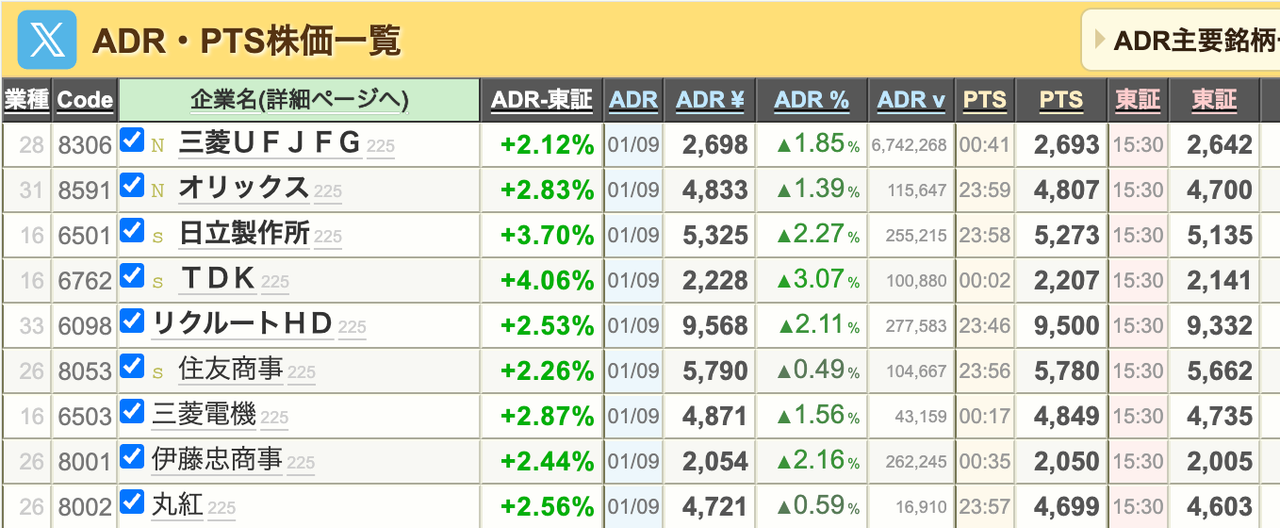This screenshot has width=1280, height=528.
Task: Uncheck the 三菱UFJFG checkbox
Action: [131, 140]
